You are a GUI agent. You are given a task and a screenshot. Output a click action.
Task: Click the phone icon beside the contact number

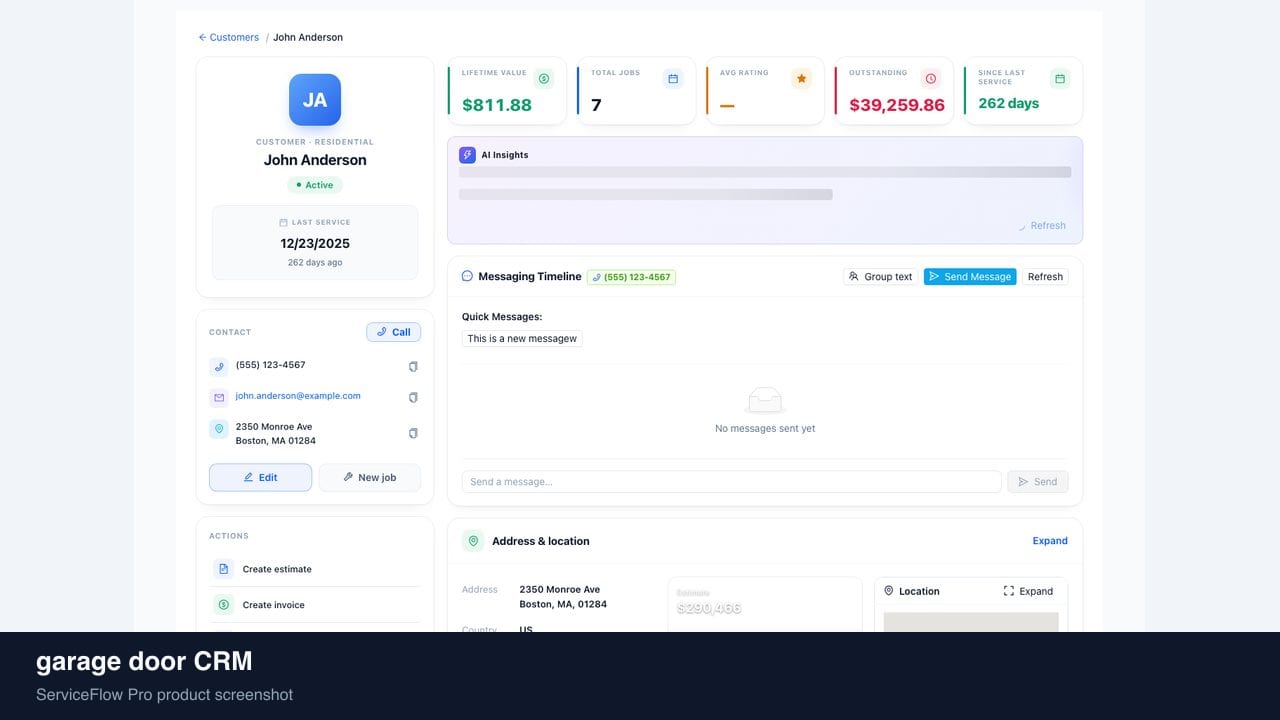219,367
